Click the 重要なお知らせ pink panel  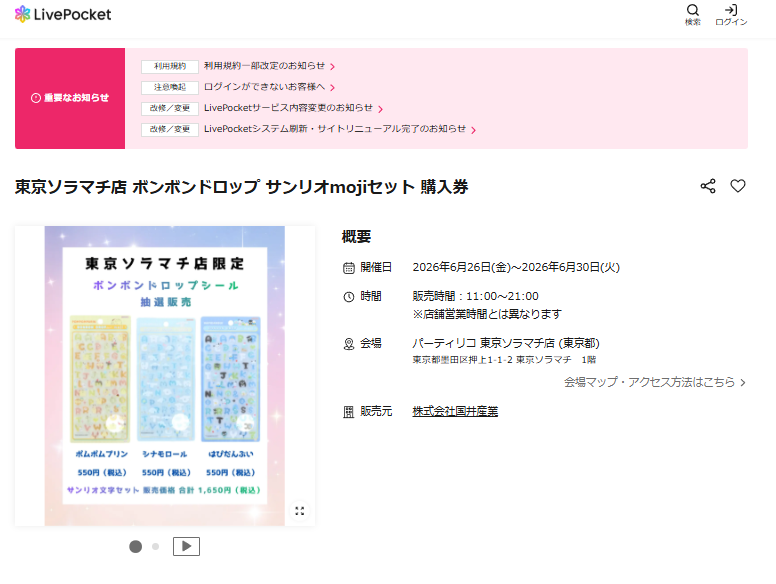tap(70, 98)
